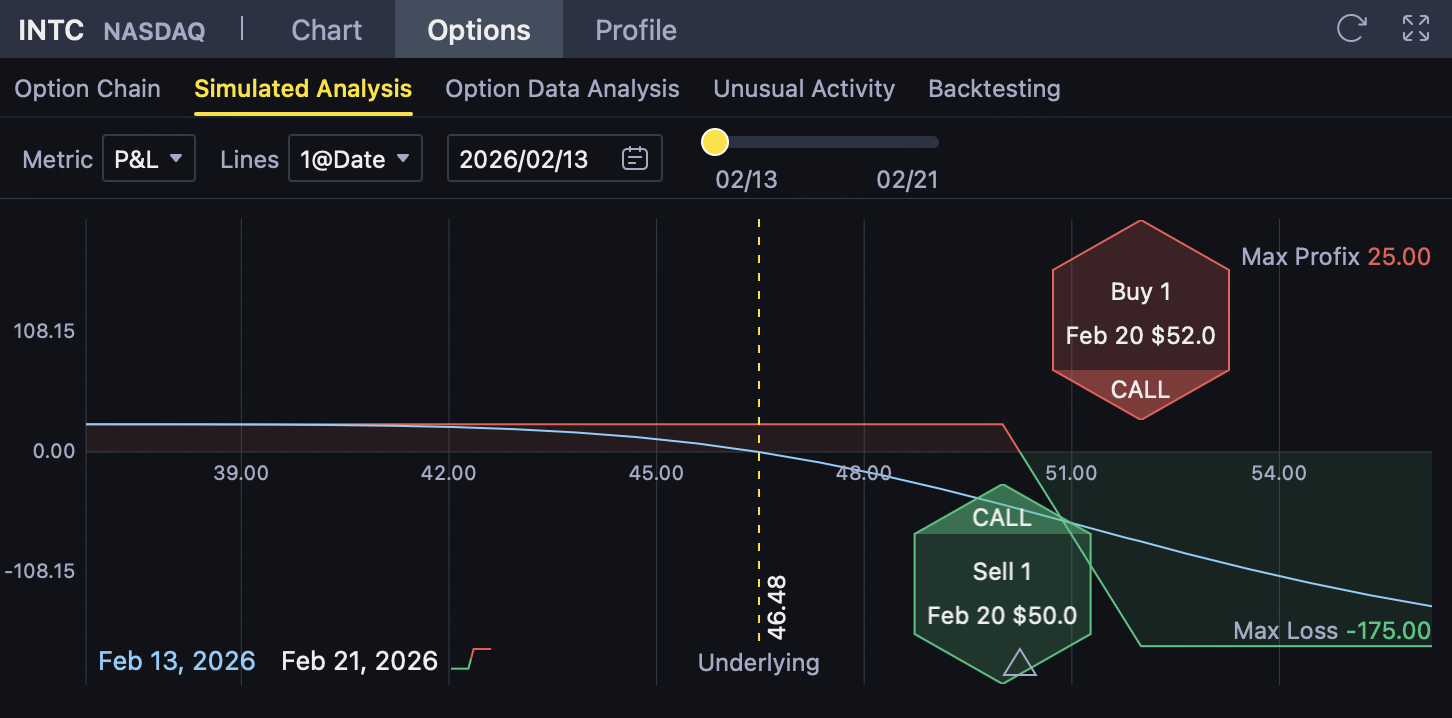Click the 2026/02/13 date field
The width and height of the screenshot is (1452, 718).
[x=524, y=159]
